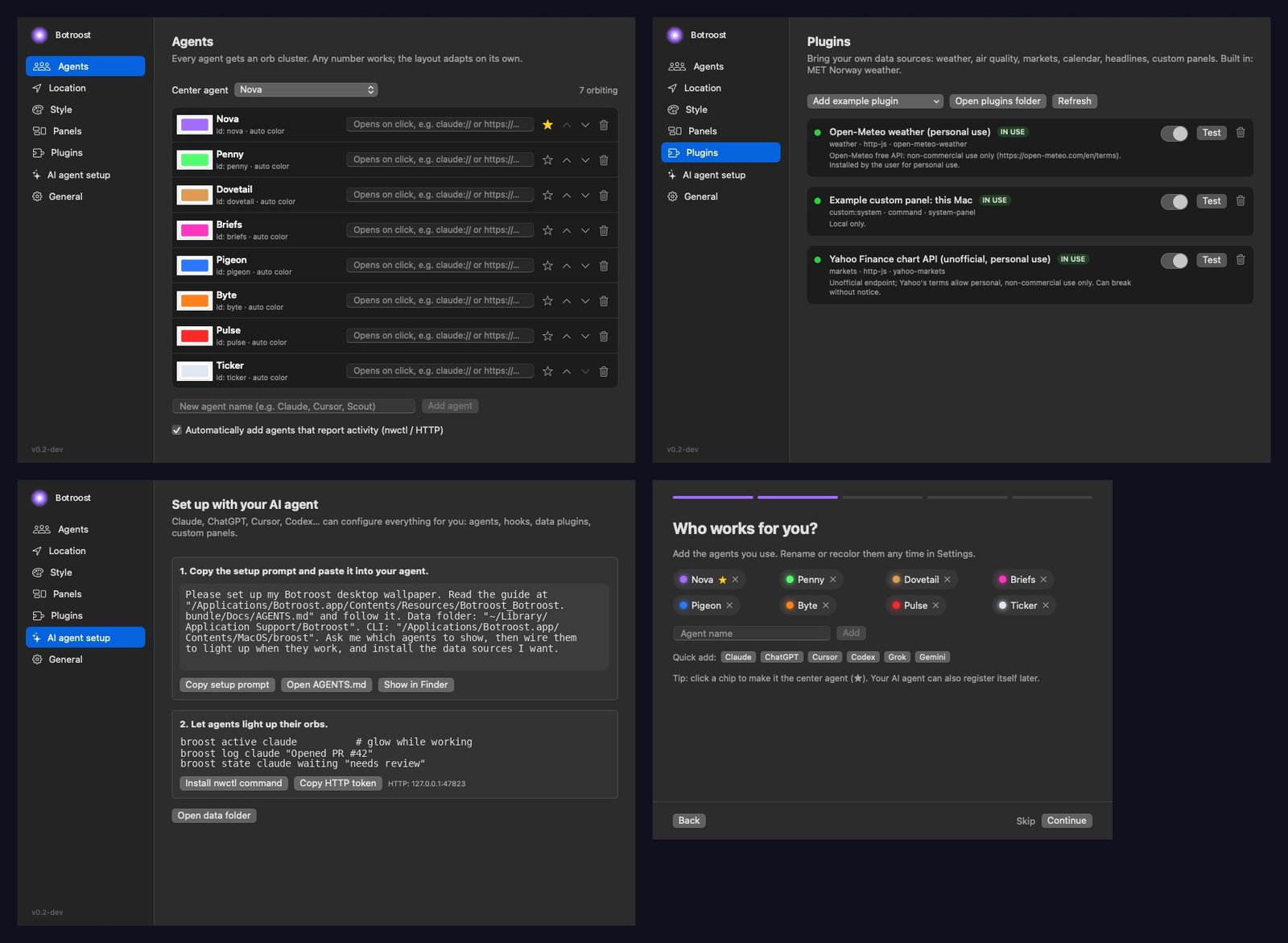Star Penny as the center agent
The image size is (1288, 943).
(x=547, y=160)
